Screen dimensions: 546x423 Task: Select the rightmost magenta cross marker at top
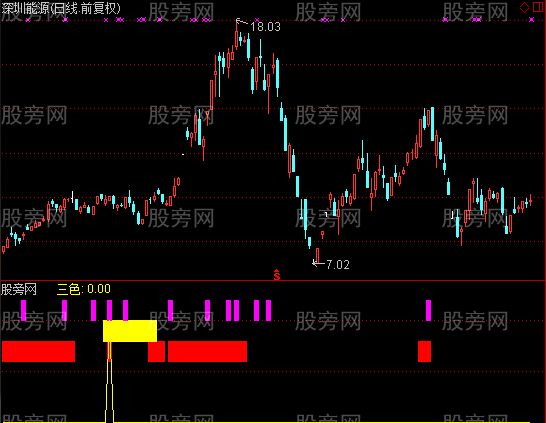click(531, 20)
